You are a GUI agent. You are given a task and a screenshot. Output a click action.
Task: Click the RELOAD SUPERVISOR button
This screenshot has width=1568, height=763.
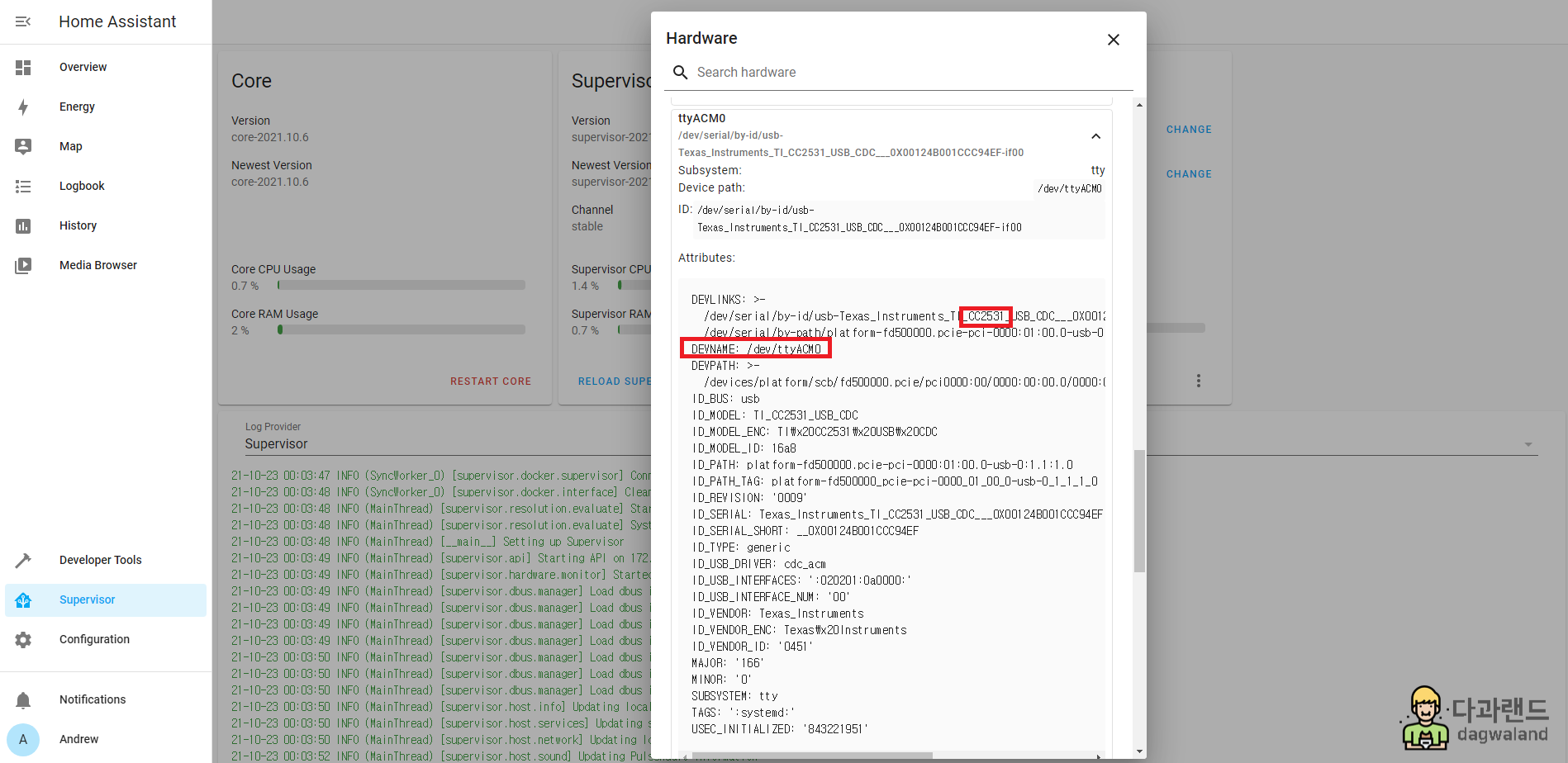click(615, 381)
